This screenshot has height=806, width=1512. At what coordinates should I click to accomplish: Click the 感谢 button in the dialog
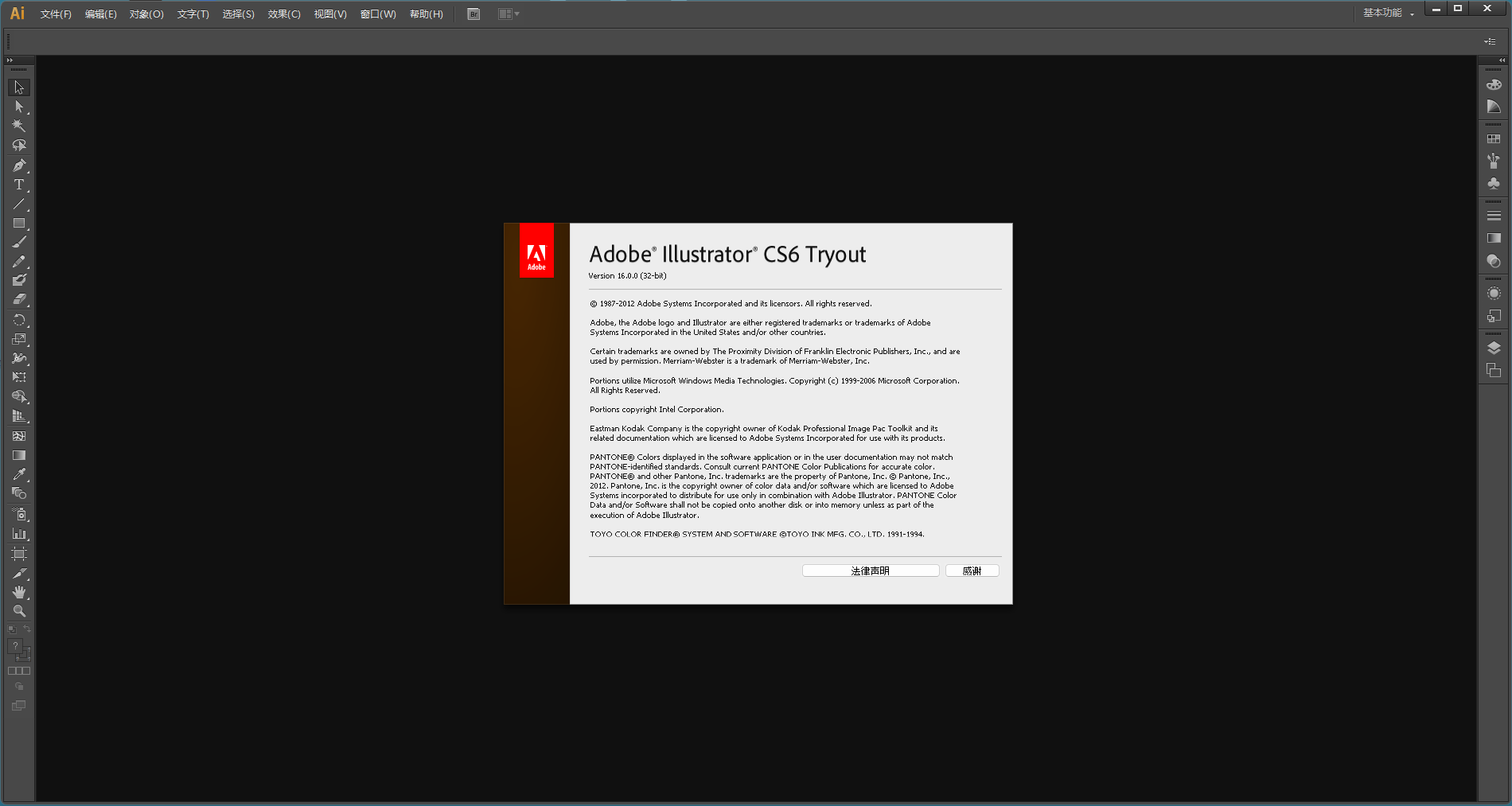[972, 570]
